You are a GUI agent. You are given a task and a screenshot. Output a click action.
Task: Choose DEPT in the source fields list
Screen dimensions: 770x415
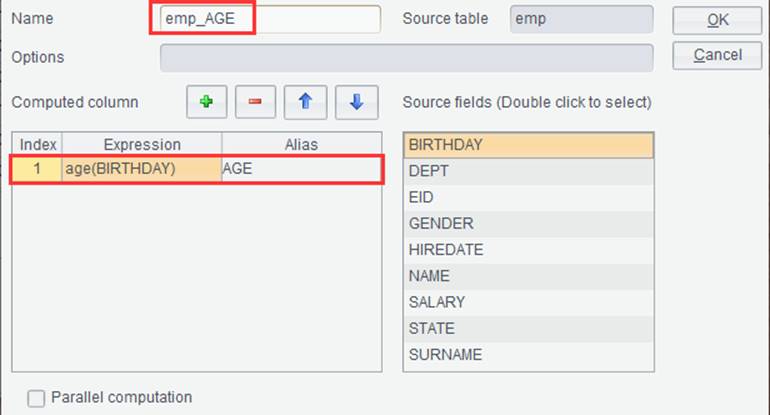click(x=529, y=171)
